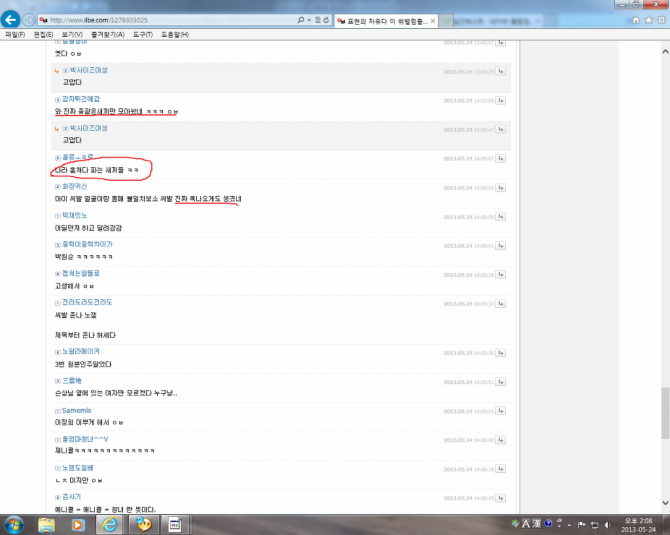
Task: Click the page scrollbar up arrow
Action: (x=665, y=51)
